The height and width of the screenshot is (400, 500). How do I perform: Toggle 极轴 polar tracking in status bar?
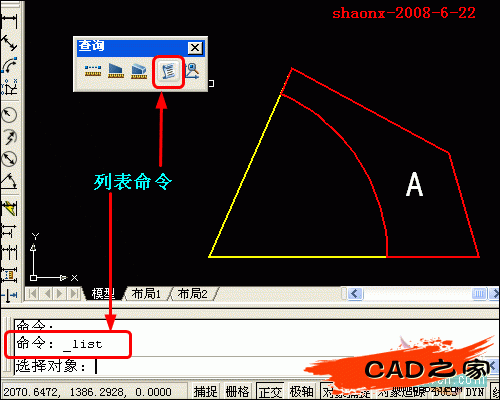tap(301, 391)
